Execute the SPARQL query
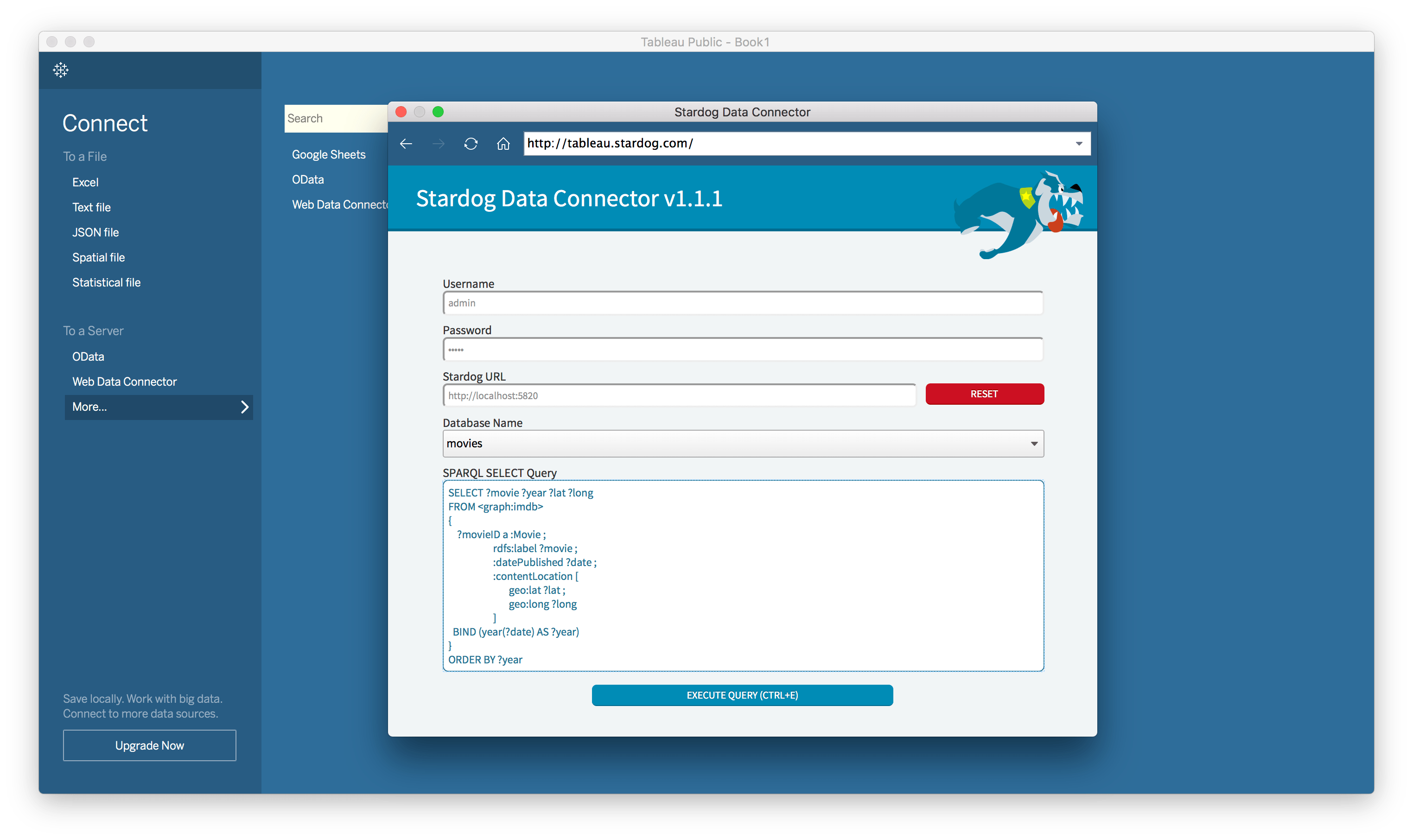 (743, 695)
